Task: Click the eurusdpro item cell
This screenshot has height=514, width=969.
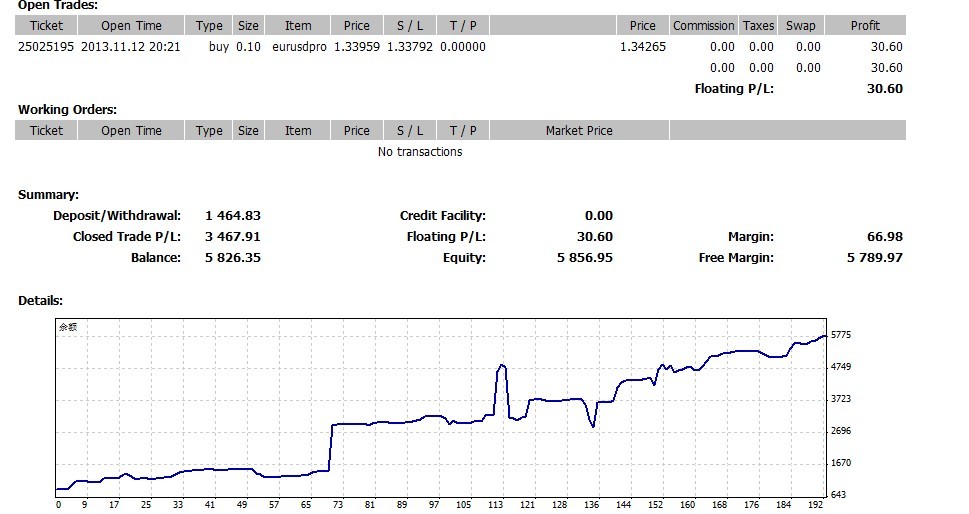Action: [x=299, y=47]
